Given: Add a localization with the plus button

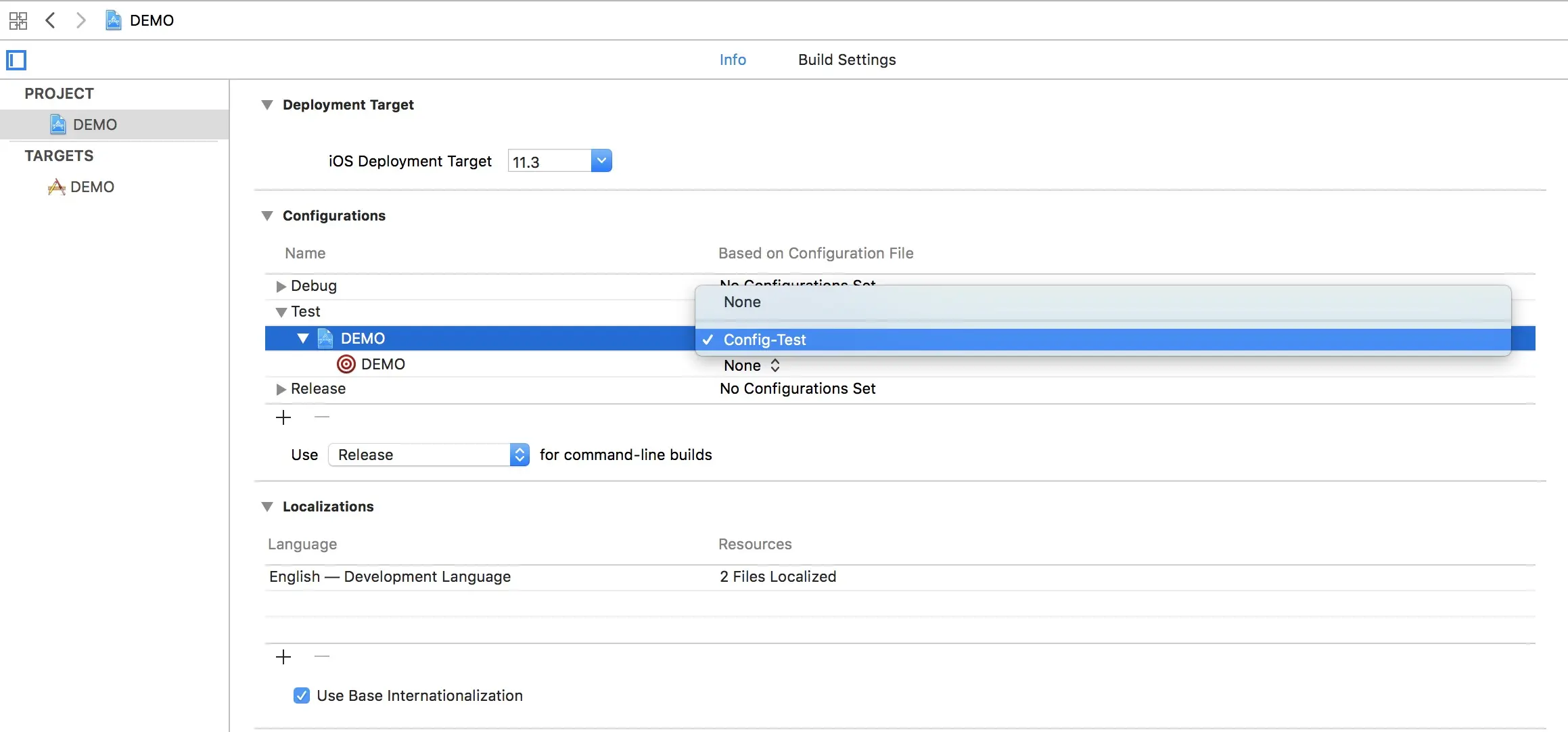Looking at the screenshot, I should (283, 657).
